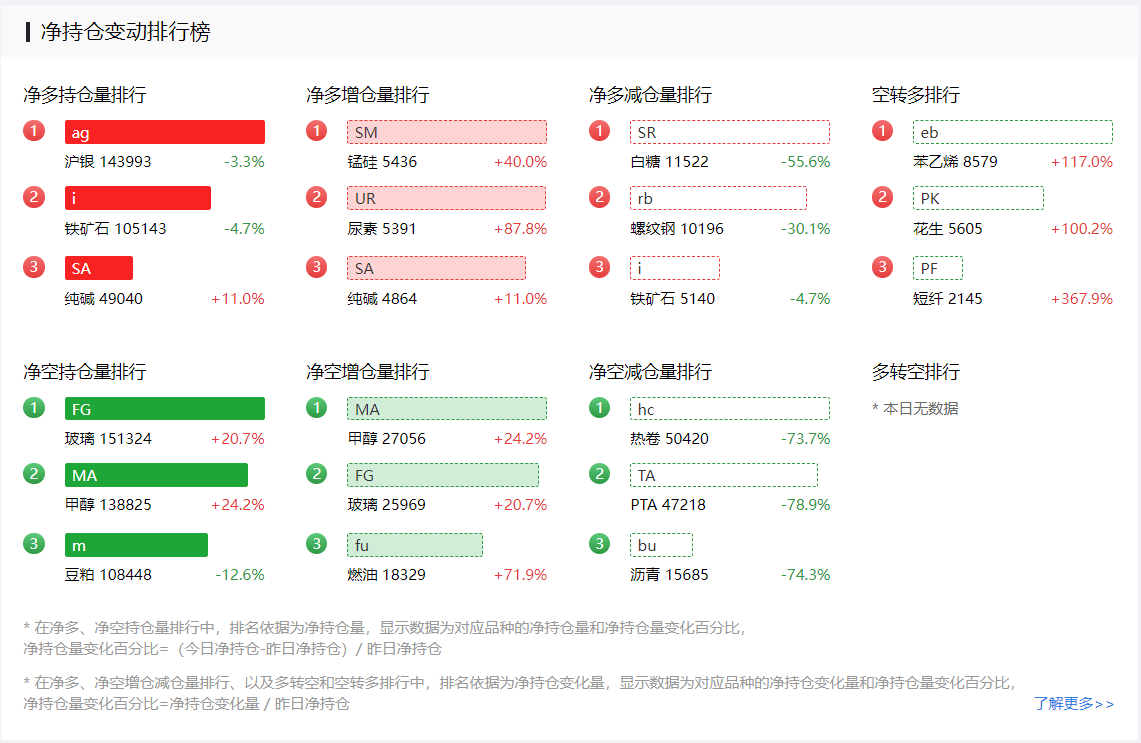Click the 净持仓变动排行榜 heading
This screenshot has height=743, width=1141.
[x=125, y=32]
